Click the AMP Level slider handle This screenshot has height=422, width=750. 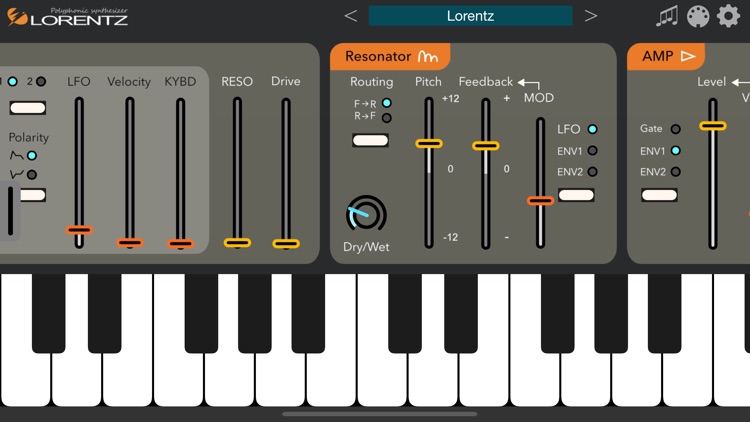point(713,126)
